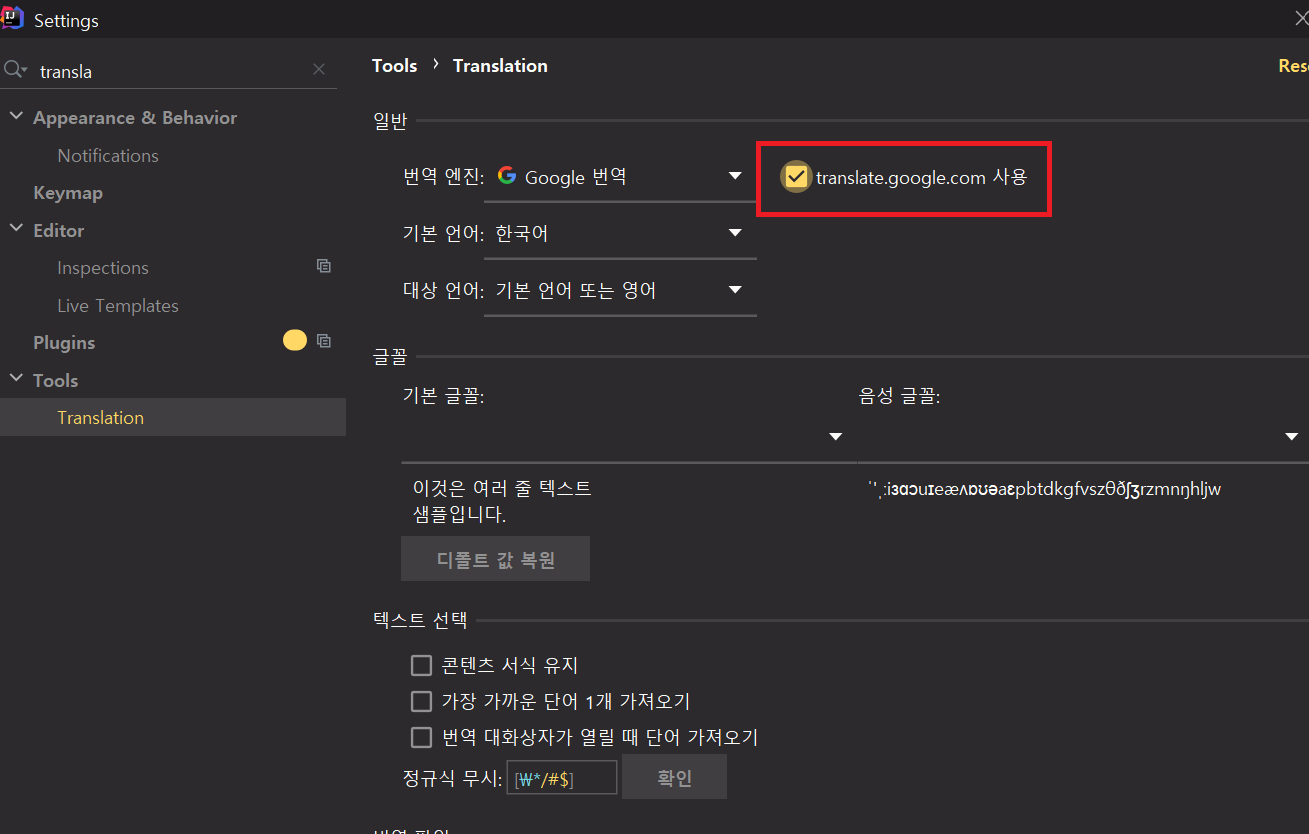Select Notifications in the settings tree
This screenshot has height=834, width=1309.
point(108,155)
